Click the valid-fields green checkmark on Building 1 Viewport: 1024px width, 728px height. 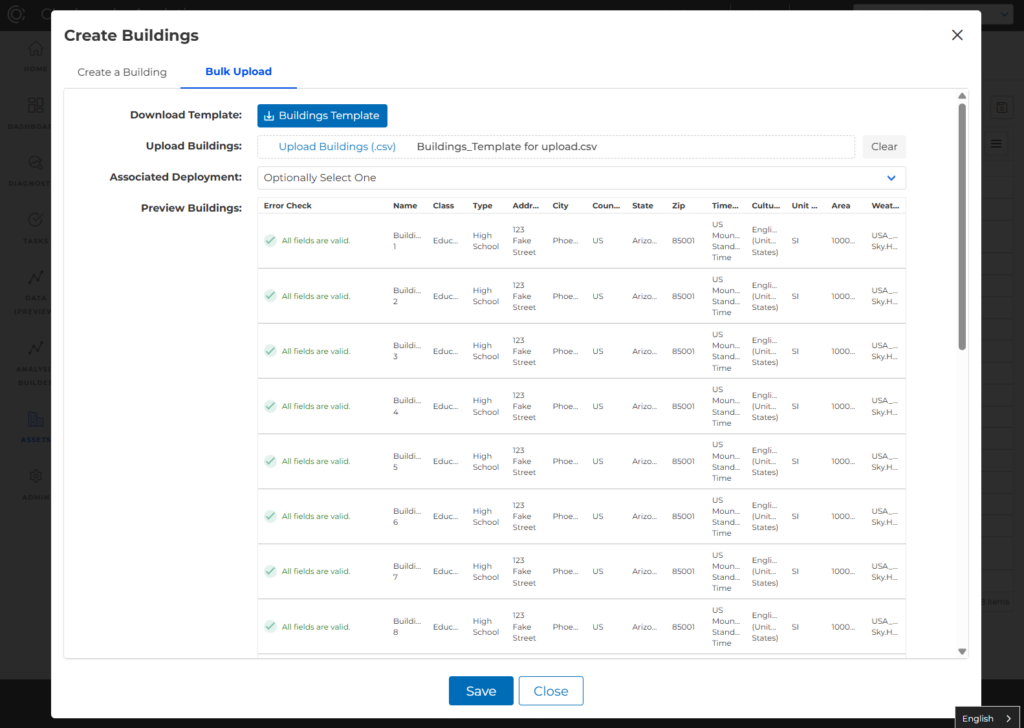point(269,241)
